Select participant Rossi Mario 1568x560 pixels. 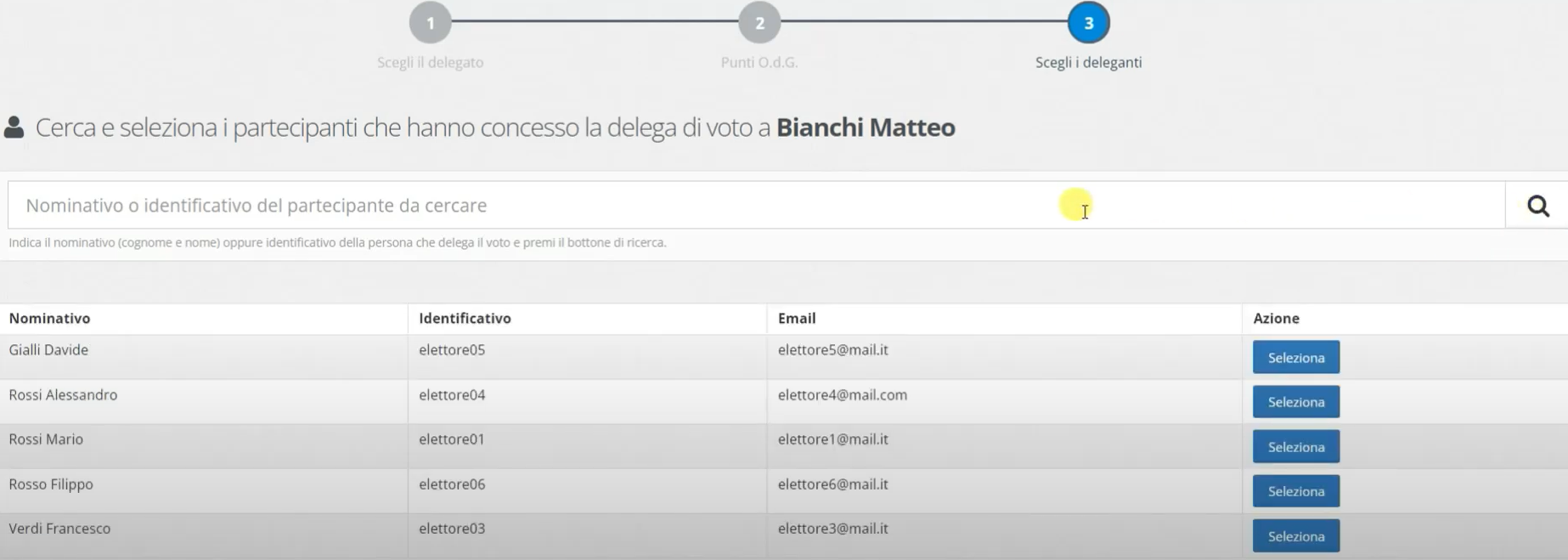click(1295, 447)
